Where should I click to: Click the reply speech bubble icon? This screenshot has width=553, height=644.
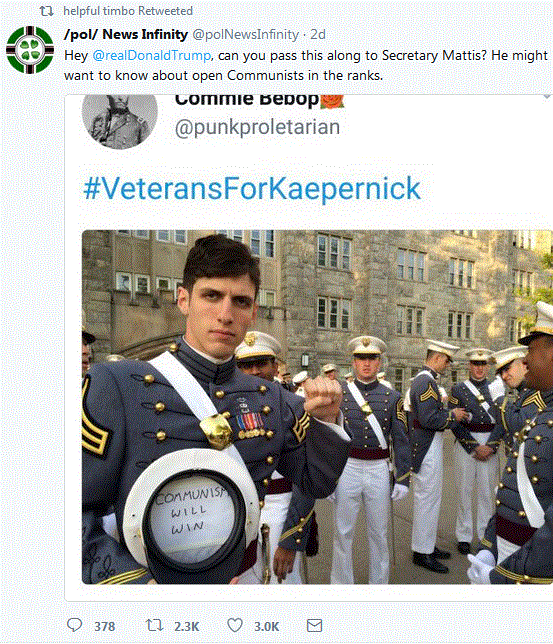(74, 625)
